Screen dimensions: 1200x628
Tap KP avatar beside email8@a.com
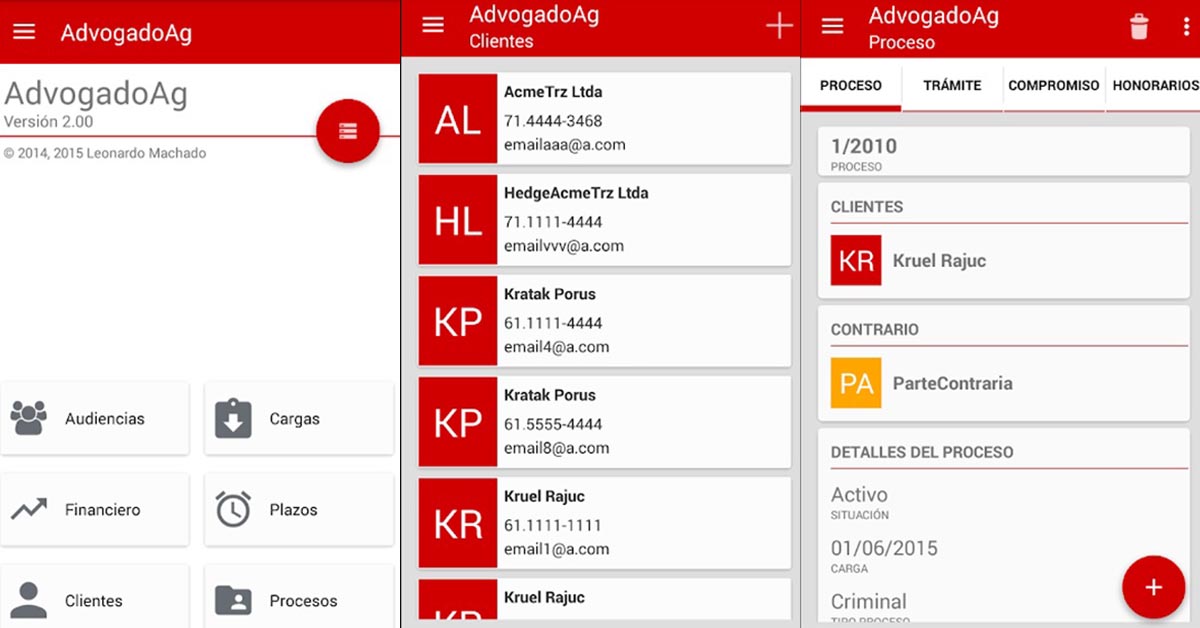(x=458, y=422)
